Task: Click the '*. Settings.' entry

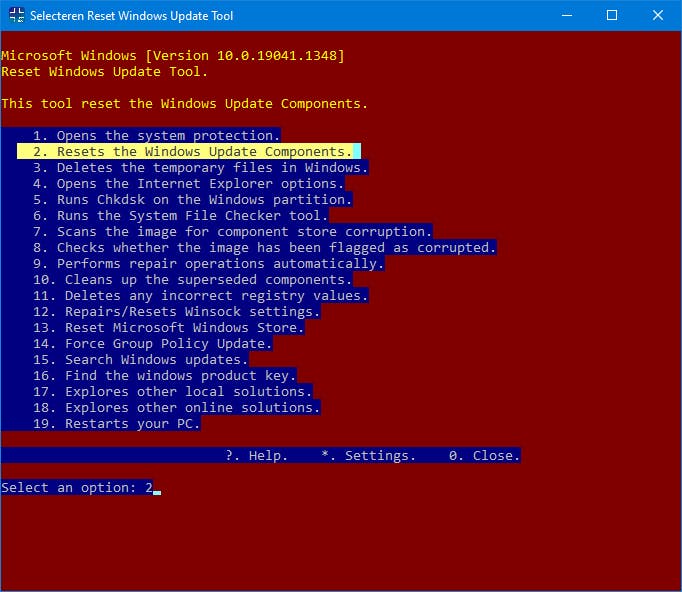Action: tap(368, 456)
